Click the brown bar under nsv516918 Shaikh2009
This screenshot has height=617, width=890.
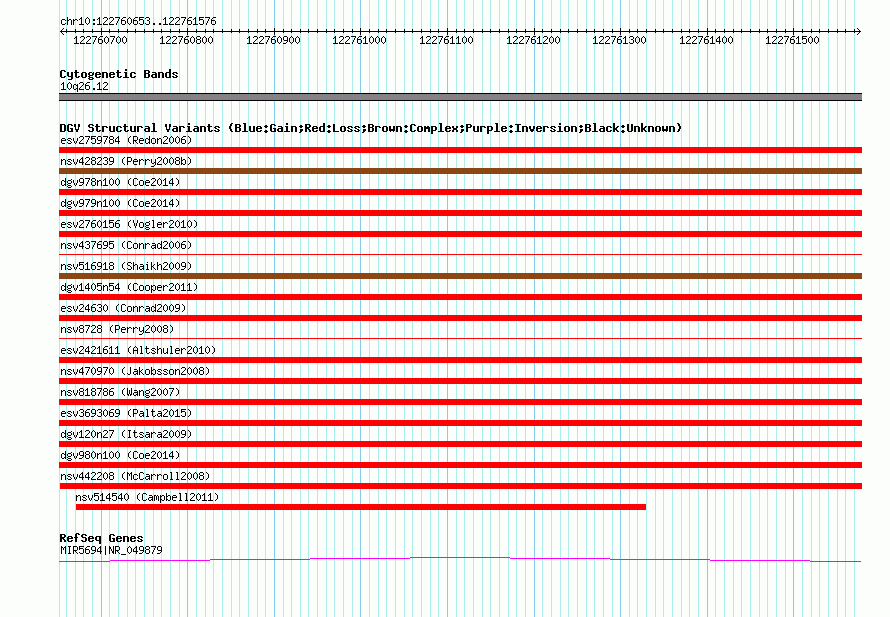coord(460,276)
